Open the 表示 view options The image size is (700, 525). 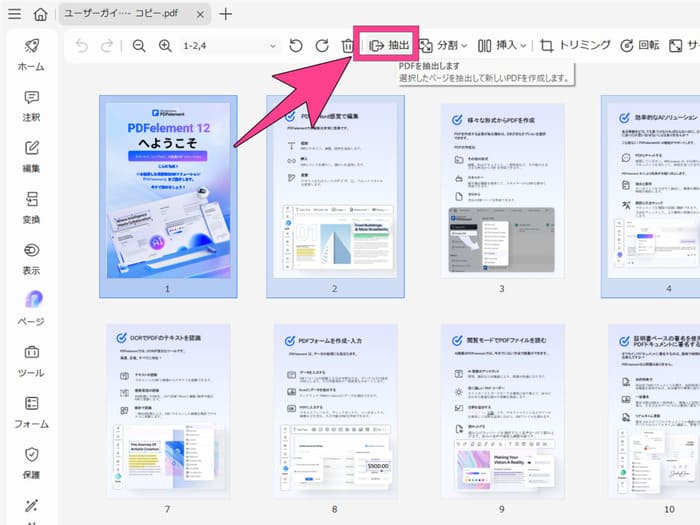[x=31, y=259]
